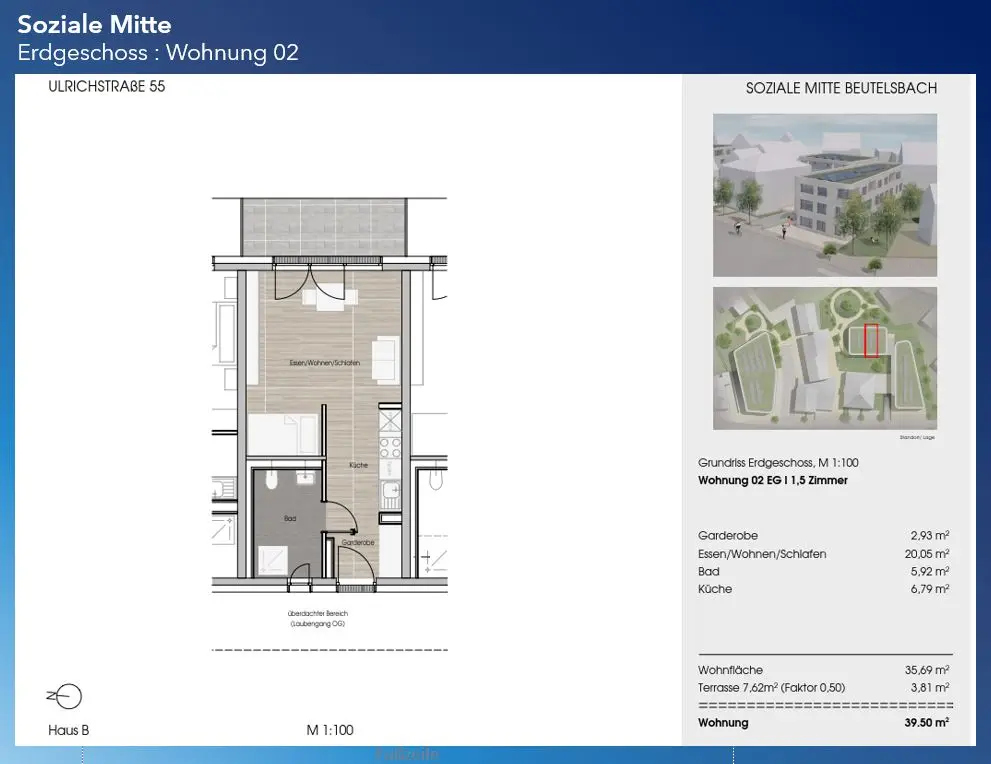
Task: Click the 'Fußzeile' footer placeholder
Action: (407, 755)
